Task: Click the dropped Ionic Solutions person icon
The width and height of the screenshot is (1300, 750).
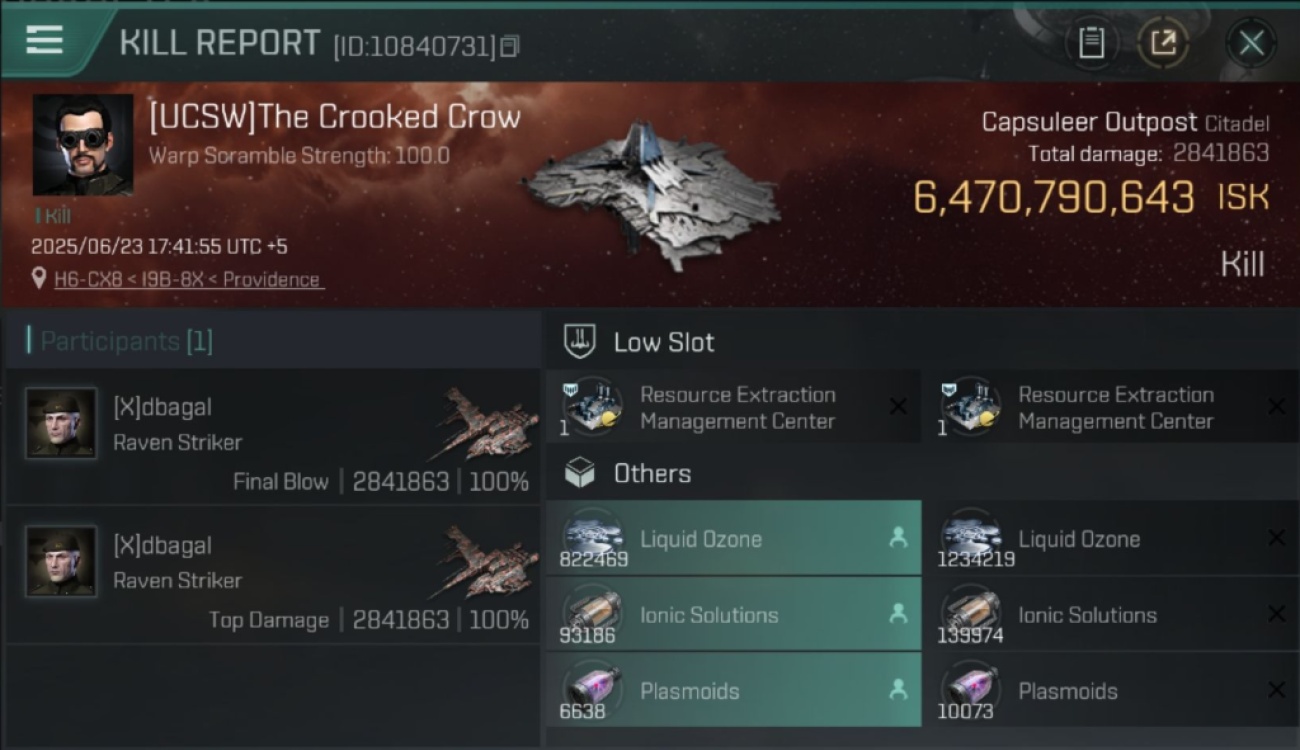Action: pyautogui.click(x=898, y=615)
